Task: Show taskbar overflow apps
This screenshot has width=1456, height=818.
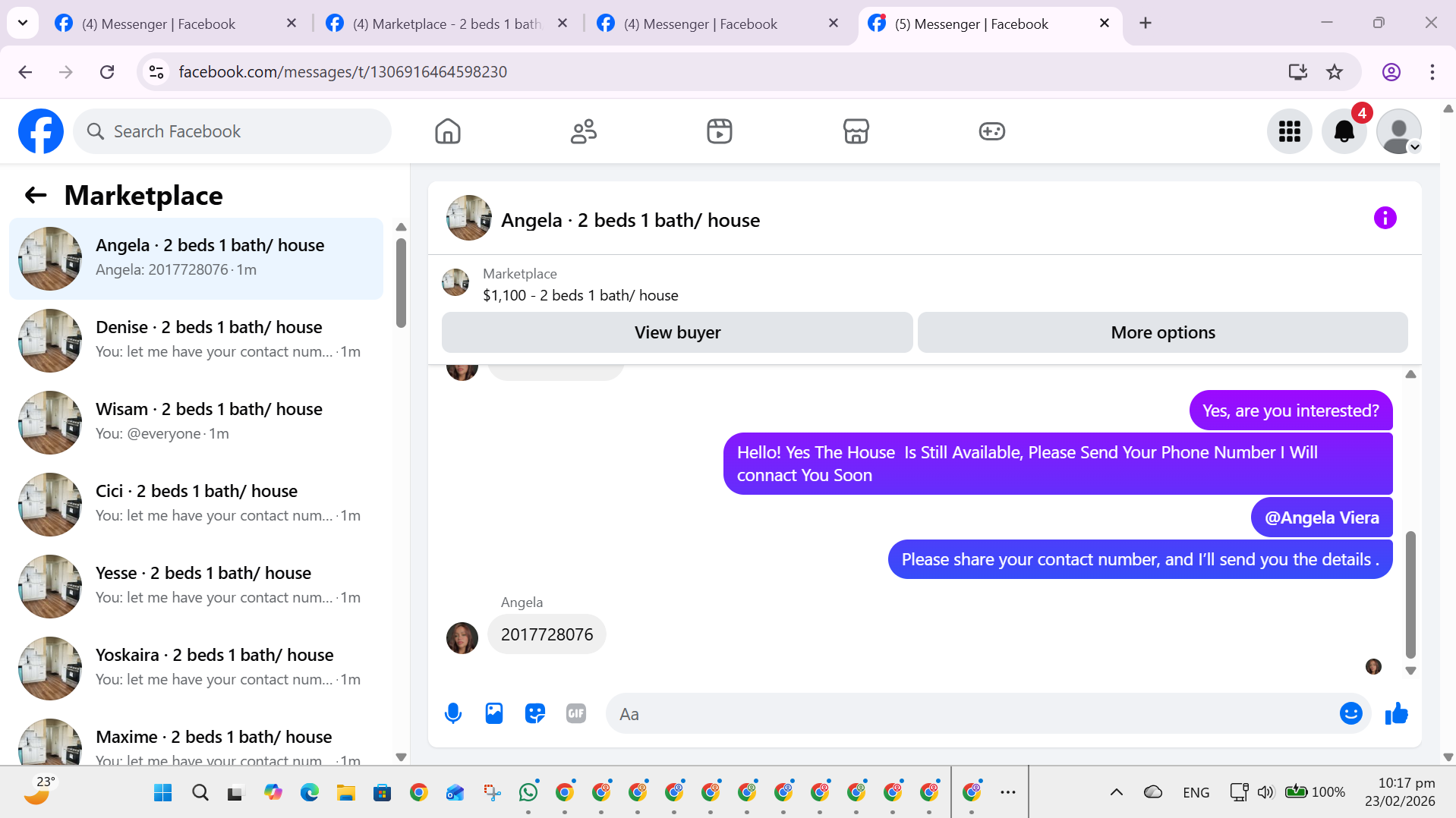Action: click(1007, 792)
